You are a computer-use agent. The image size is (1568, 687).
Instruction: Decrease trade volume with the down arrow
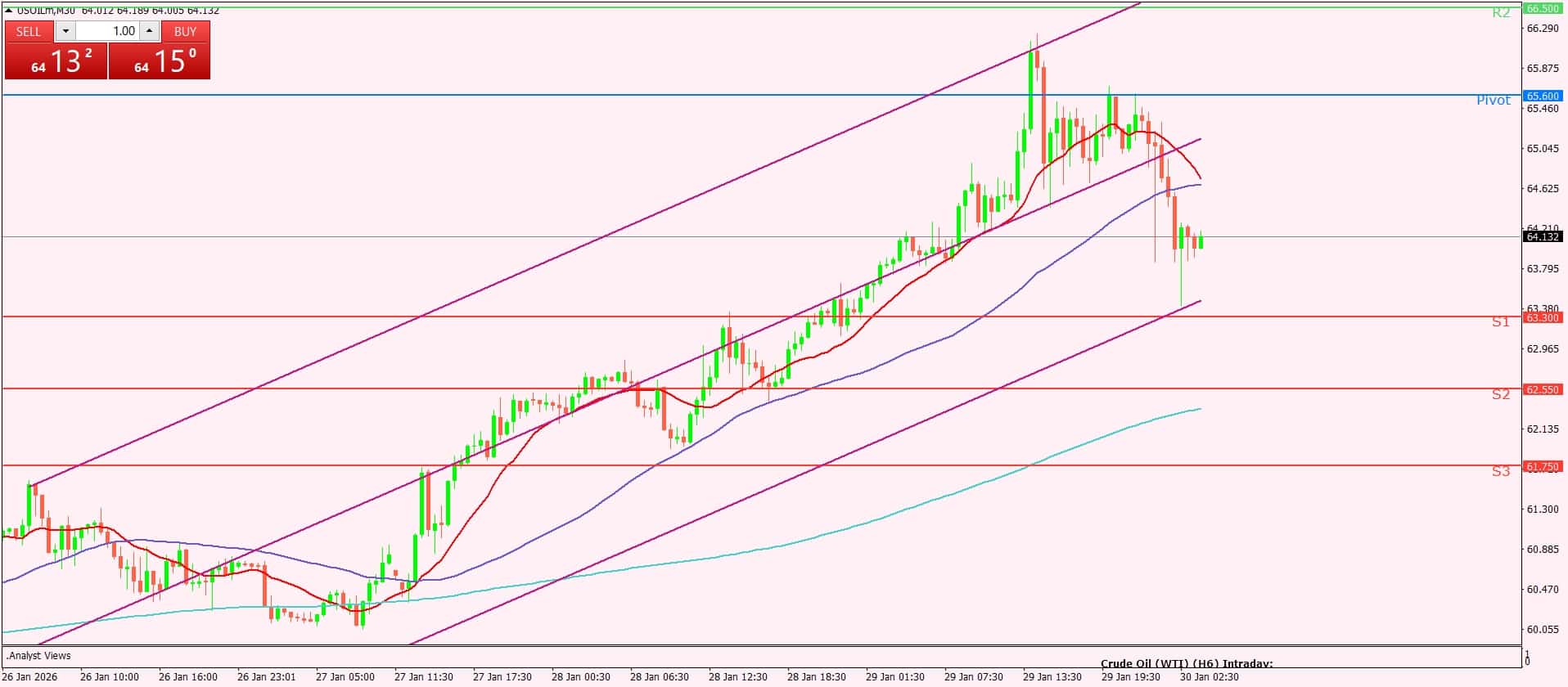(65, 31)
